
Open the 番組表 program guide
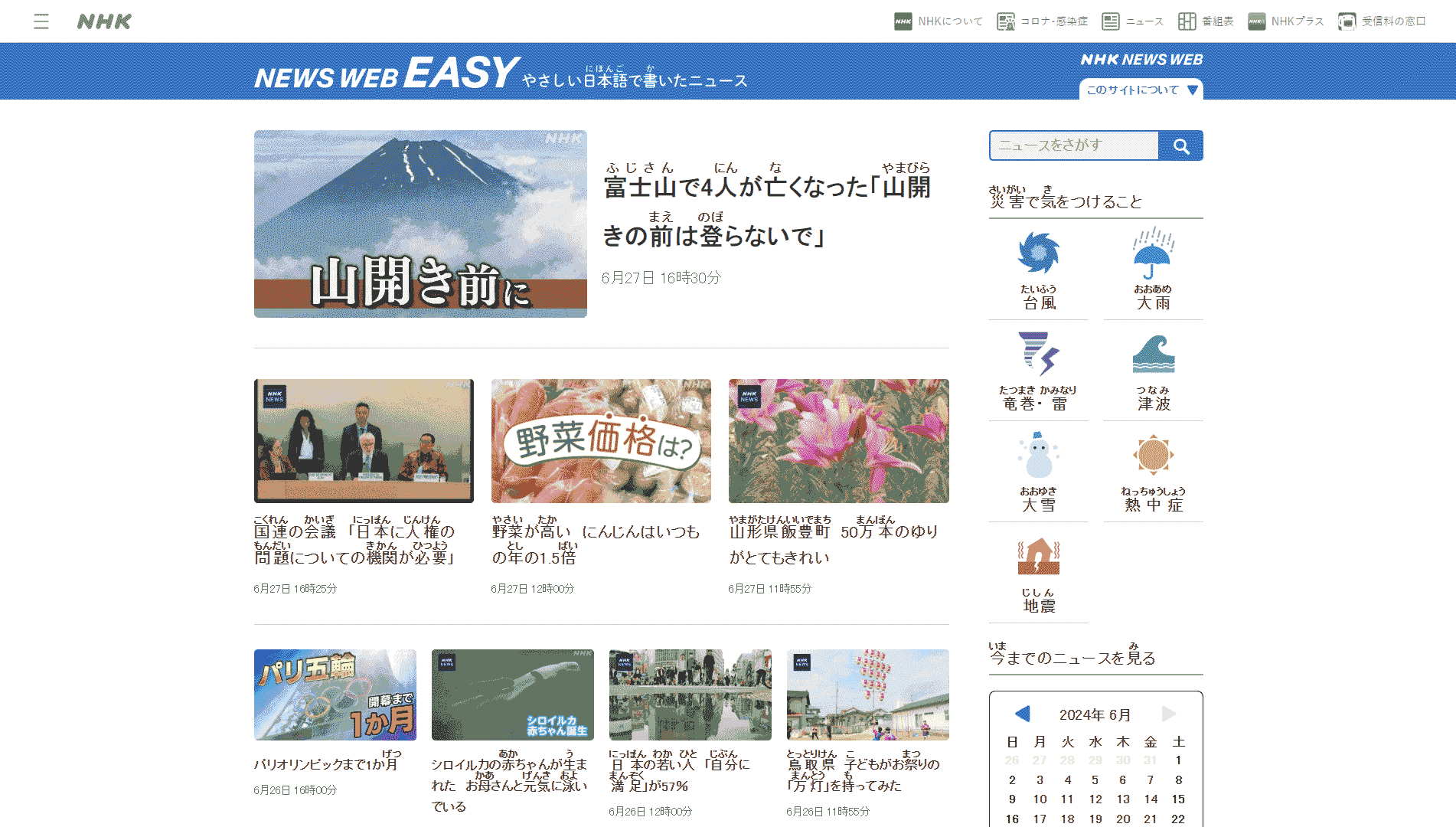click(x=1206, y=21)
